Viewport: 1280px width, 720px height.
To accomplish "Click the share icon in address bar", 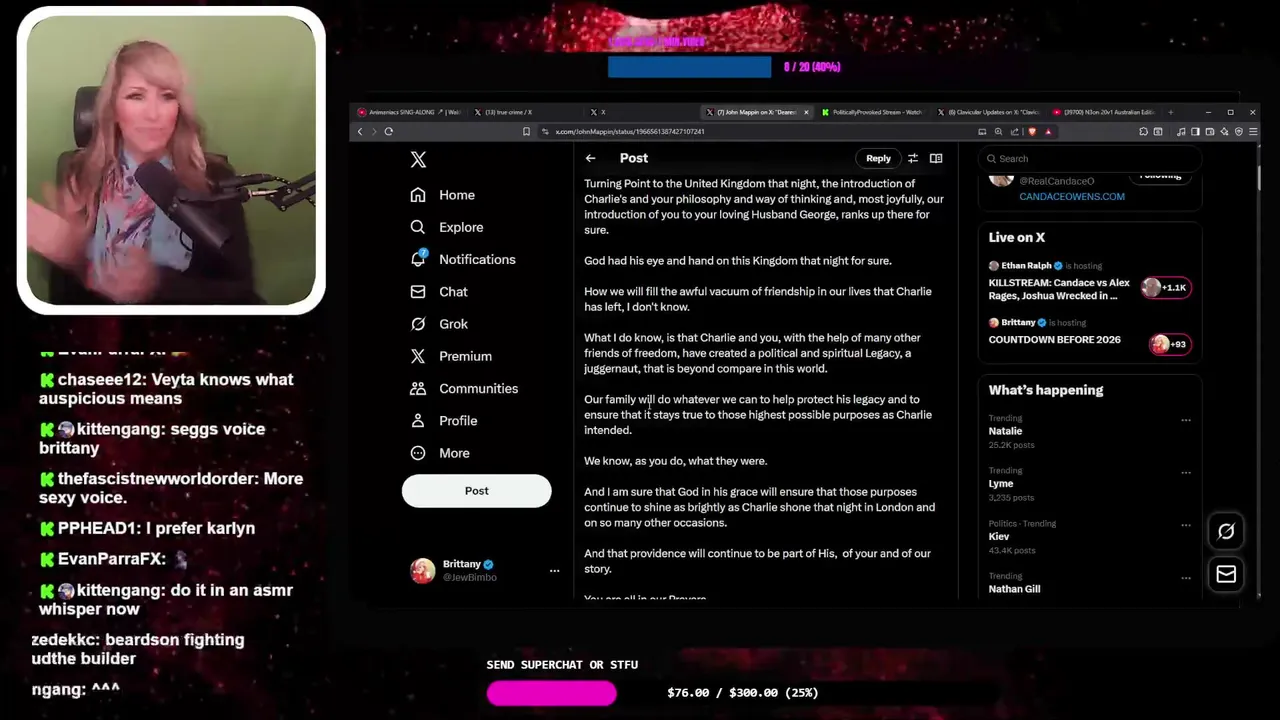I will [x=1015, y=131].
